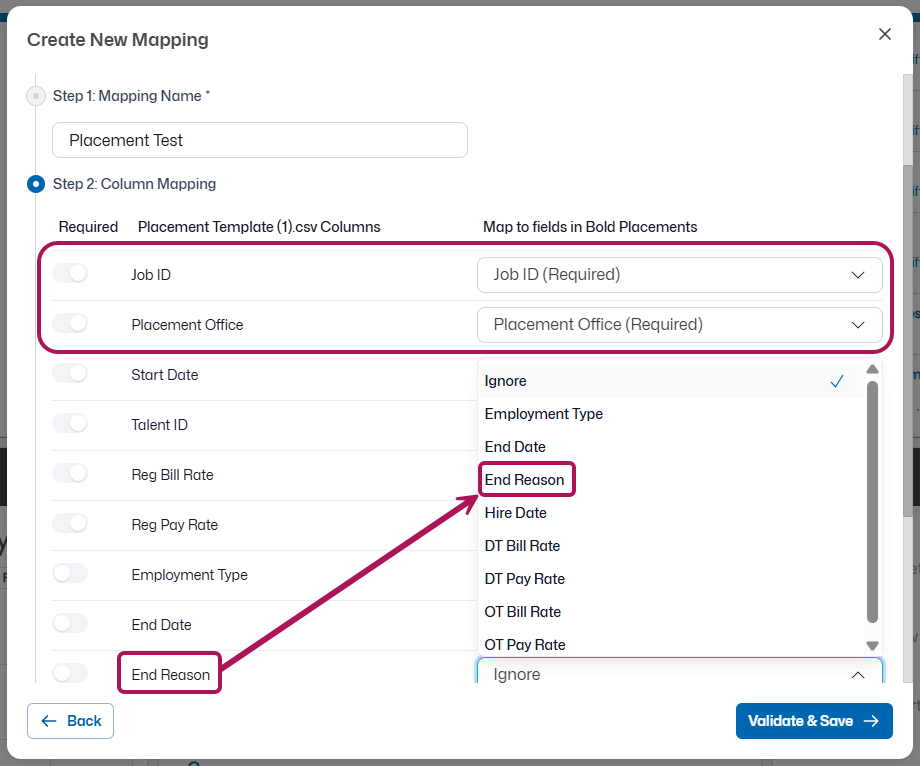920x766 pixels.
Task: Click the Reg Bill Rate column label
Action: pyautogui.click(x=172, y=474)
